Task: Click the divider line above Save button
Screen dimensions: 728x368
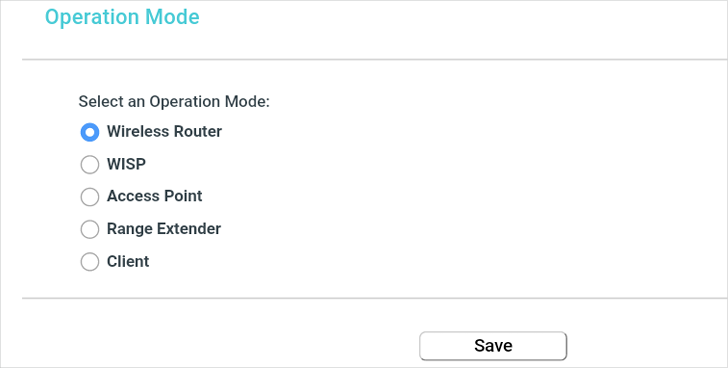Action: tap(375, 298)
